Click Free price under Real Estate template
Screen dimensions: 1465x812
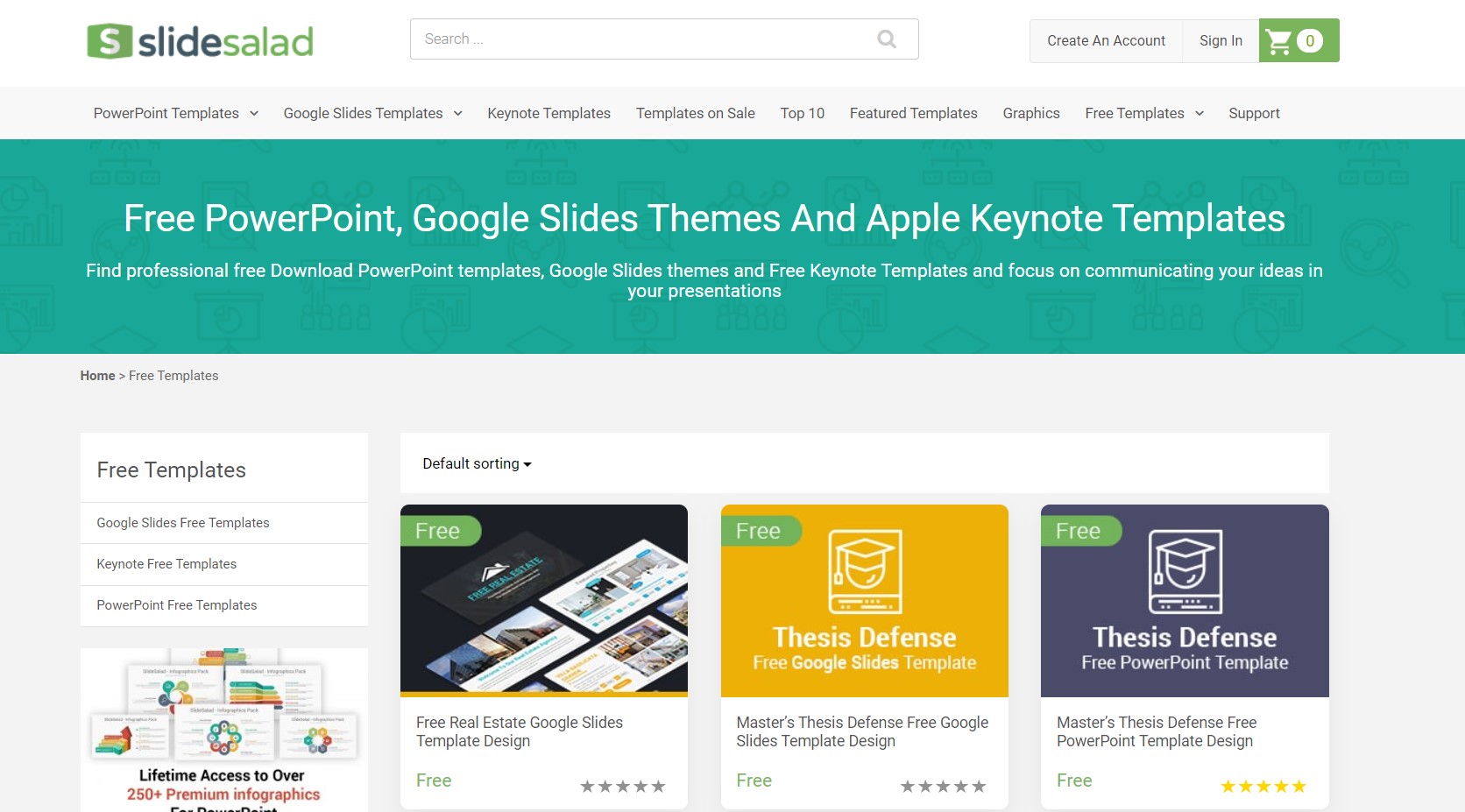click(434, 780)
